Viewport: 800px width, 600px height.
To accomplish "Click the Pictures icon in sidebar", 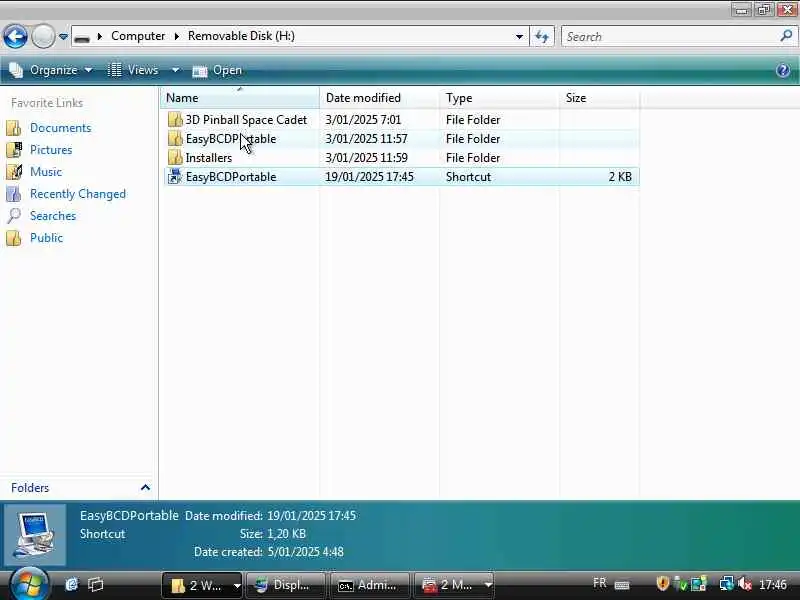I will point(14,149).
